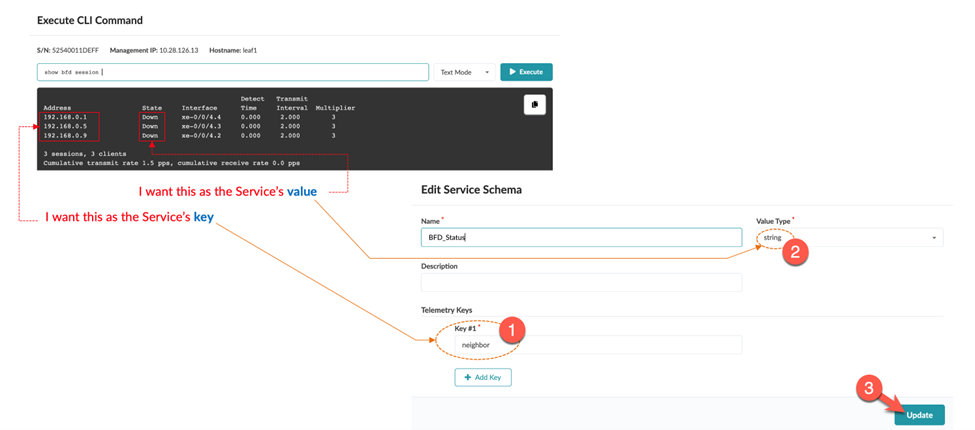Click the Name field containing BFD_Status

[x=581, y=238]
